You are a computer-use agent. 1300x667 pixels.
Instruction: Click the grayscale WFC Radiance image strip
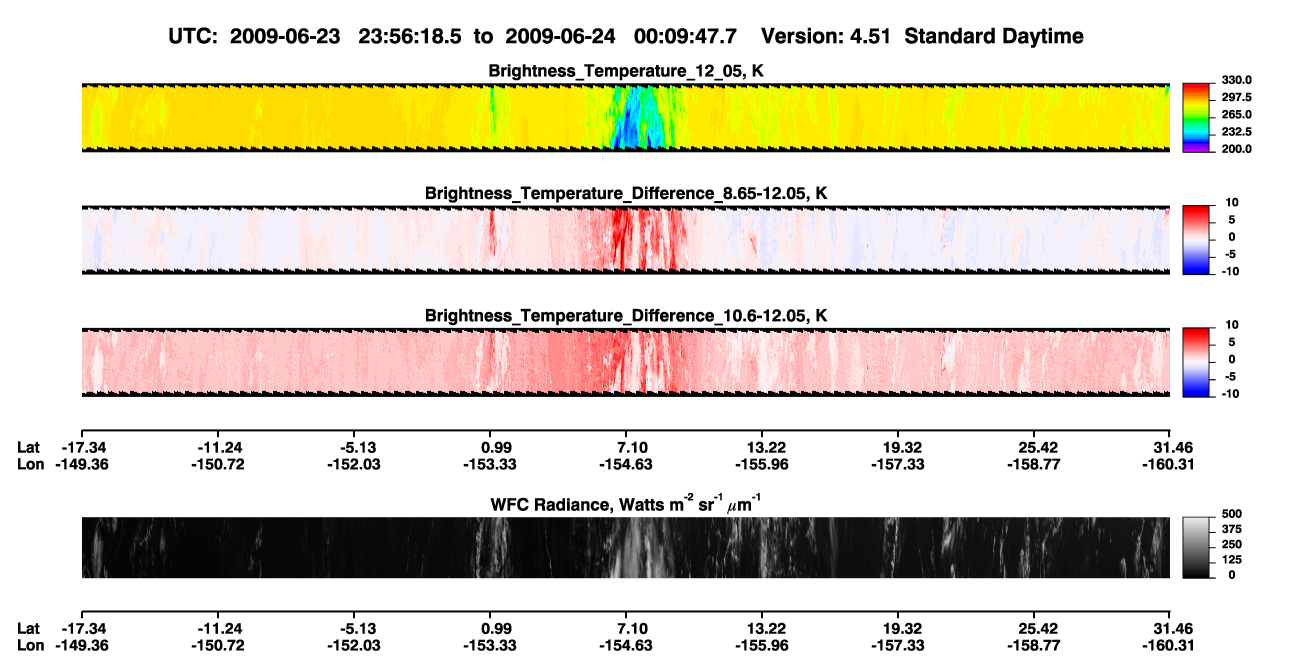point(626,547)
